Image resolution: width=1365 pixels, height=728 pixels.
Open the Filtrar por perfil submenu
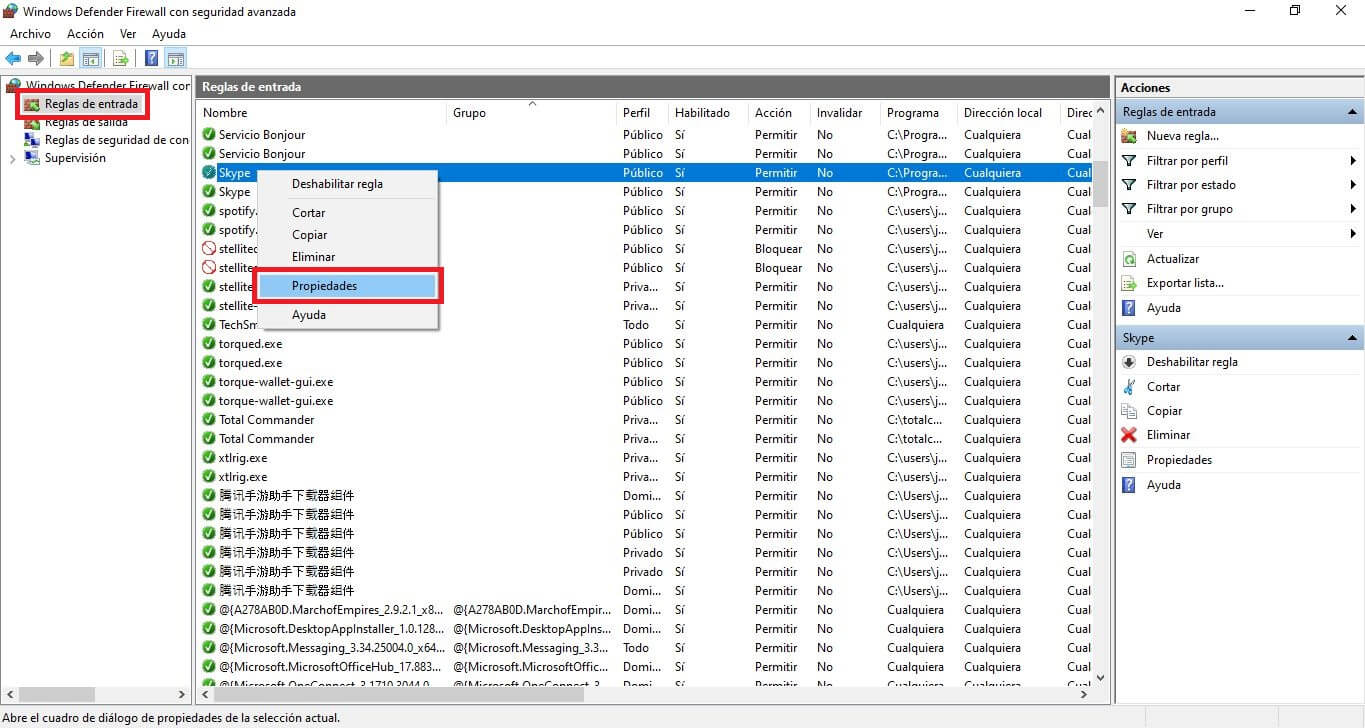click(x=1353, y=161)
